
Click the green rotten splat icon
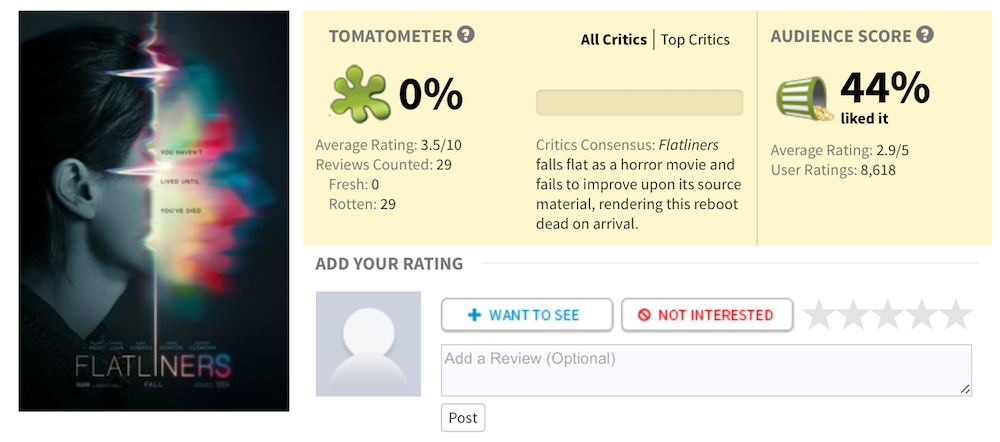pyautogui.click(x=359, y=96)
